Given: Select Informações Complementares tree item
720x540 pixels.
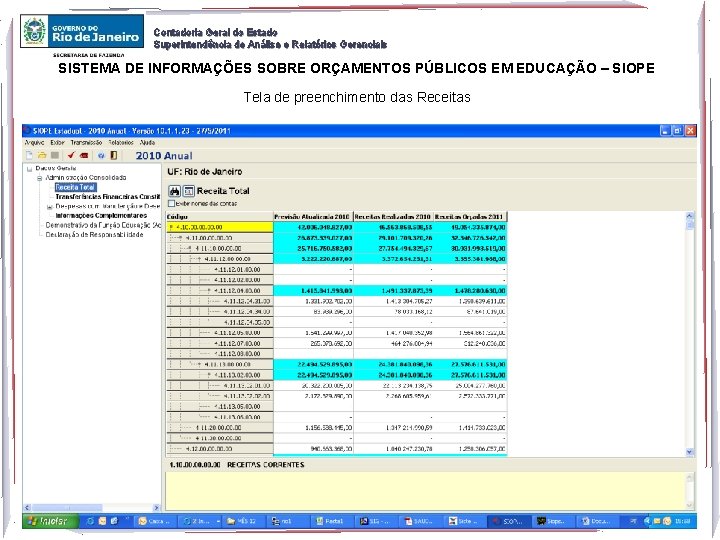Looking at the screenshot, I should coord(101,216).
